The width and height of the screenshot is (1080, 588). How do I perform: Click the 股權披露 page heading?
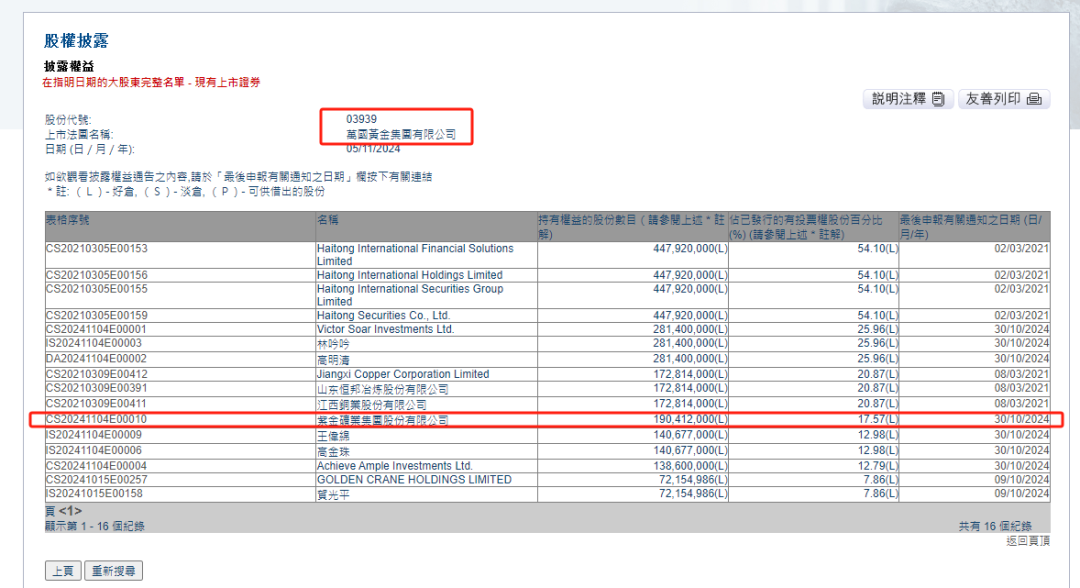(76, 41)
